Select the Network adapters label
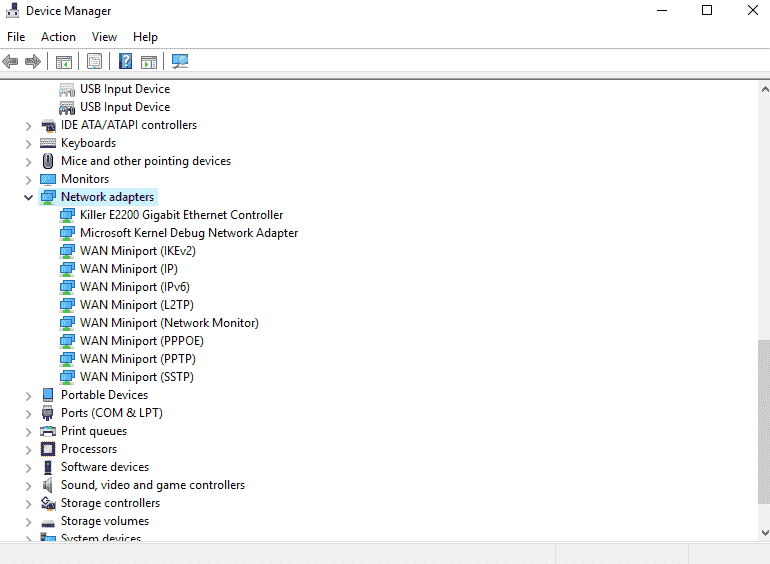770x564 pixels. coord(107,197)
